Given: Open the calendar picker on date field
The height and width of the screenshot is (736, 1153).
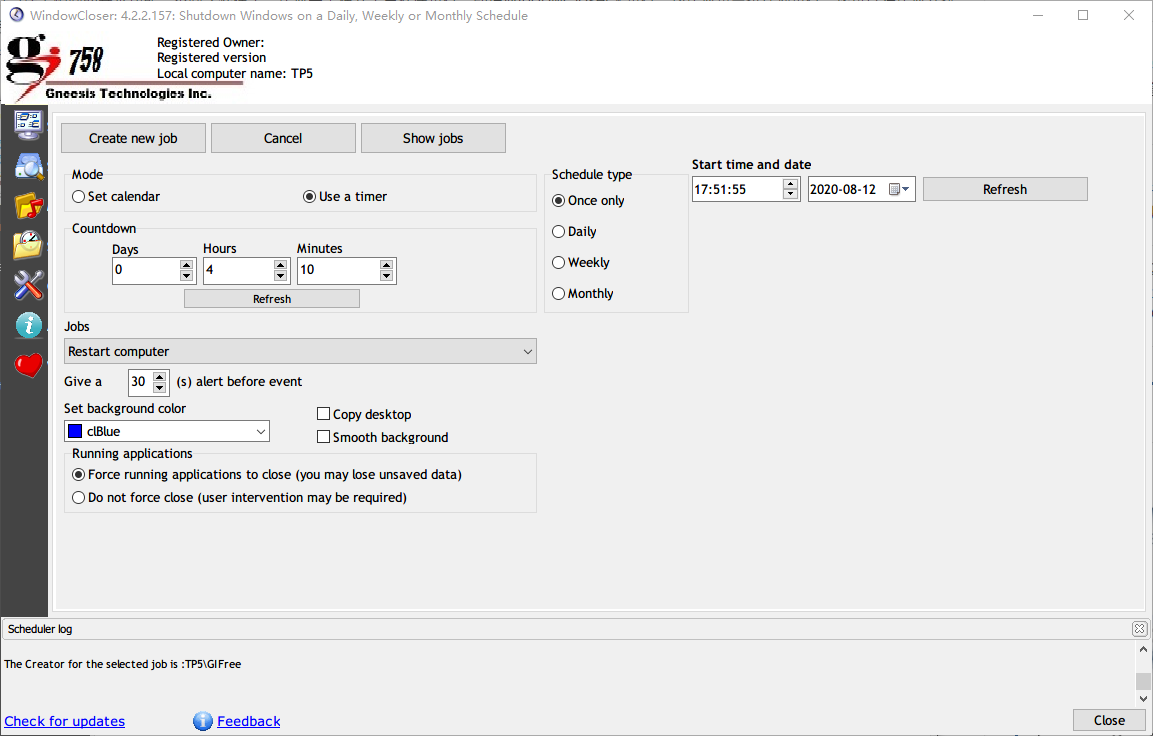Looking at the screenshot, I should pos(900,190).
